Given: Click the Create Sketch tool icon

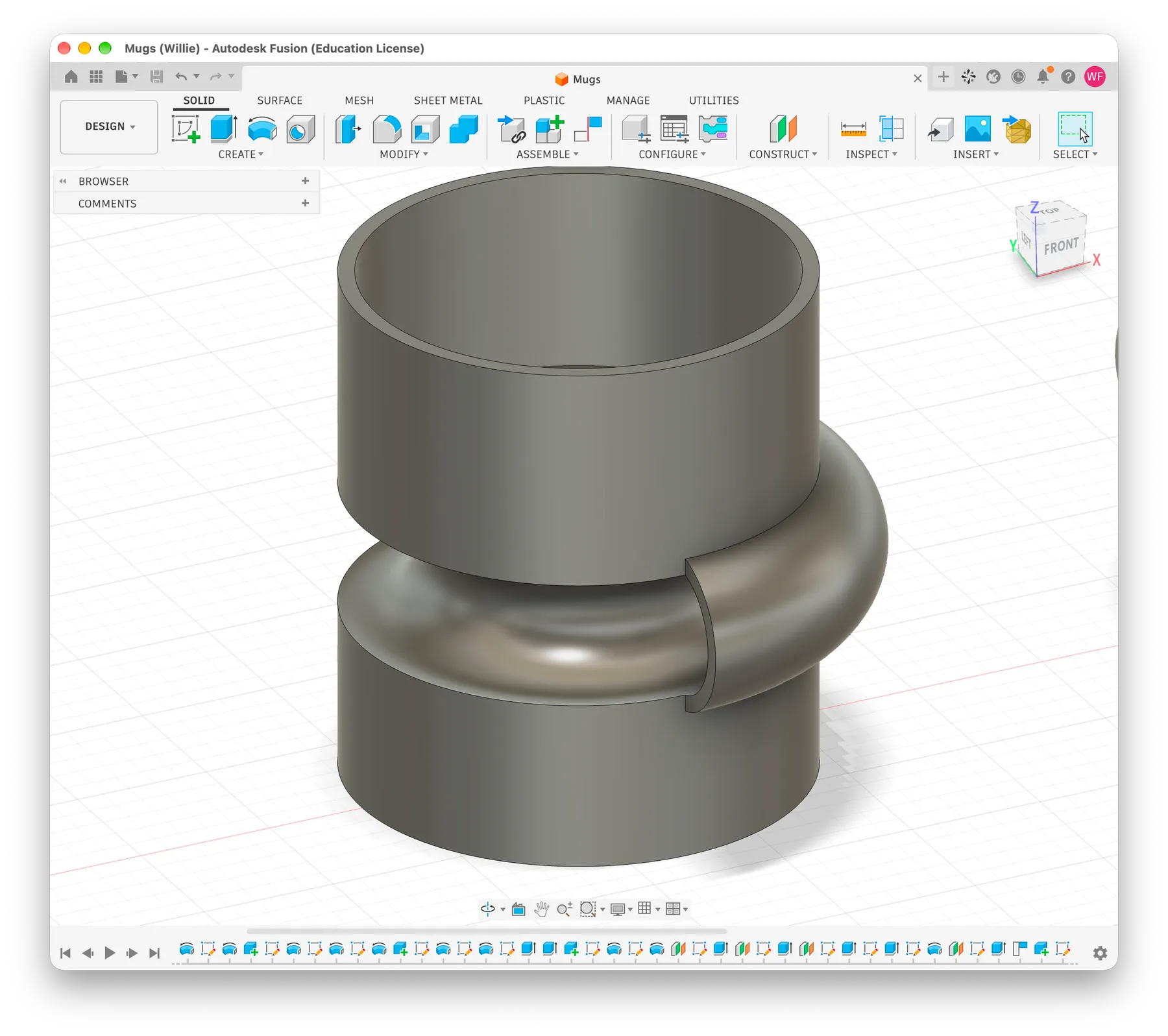Looking at the screenshot, I should click(x=186, y=128).
